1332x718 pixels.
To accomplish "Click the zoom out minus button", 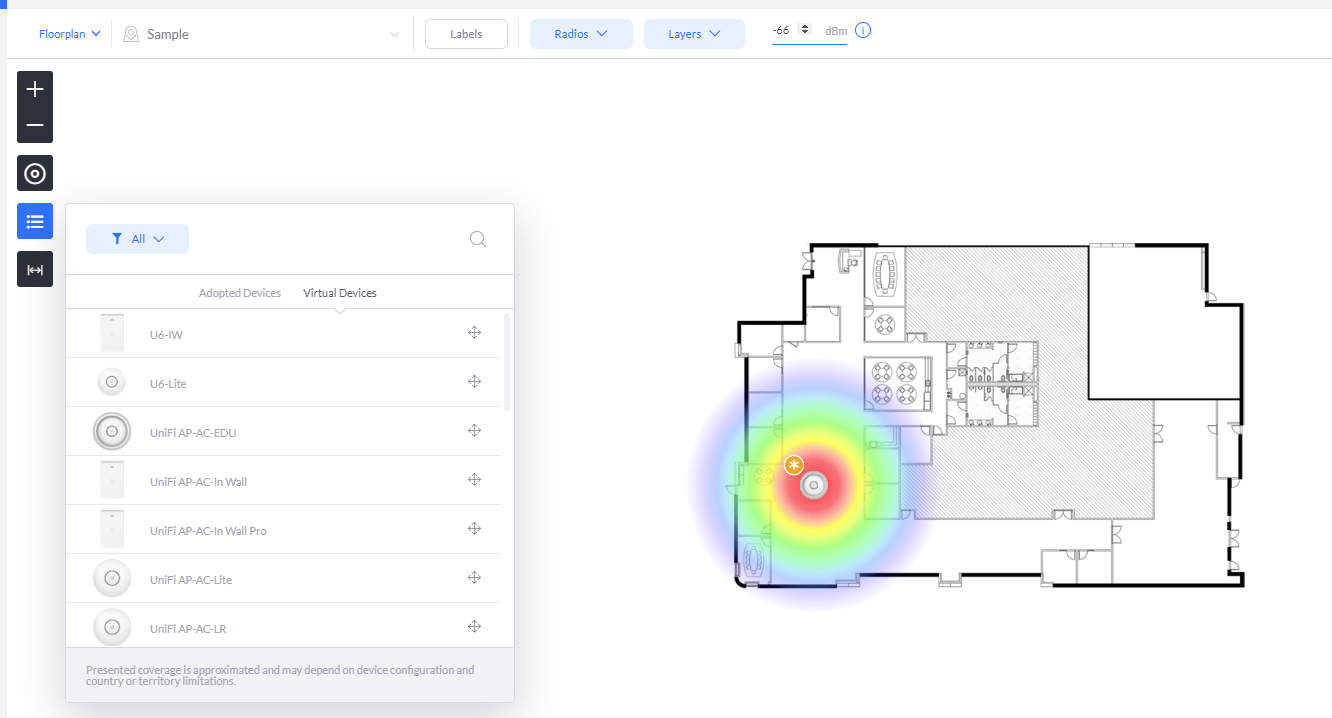I will click(35, 126).
